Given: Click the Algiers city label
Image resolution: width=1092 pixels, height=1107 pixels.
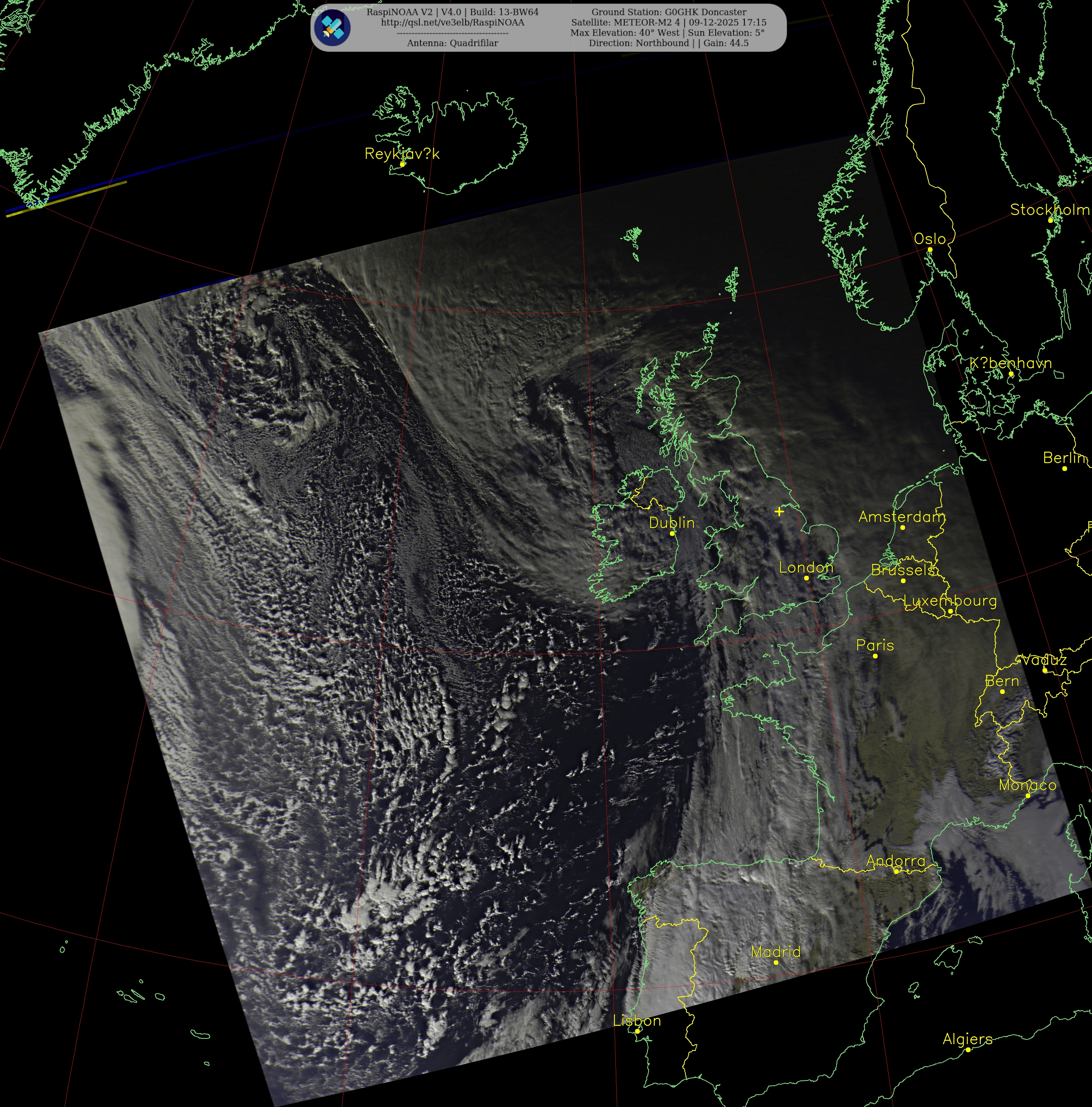Looking at the screenshot, I should (968, 1039).
